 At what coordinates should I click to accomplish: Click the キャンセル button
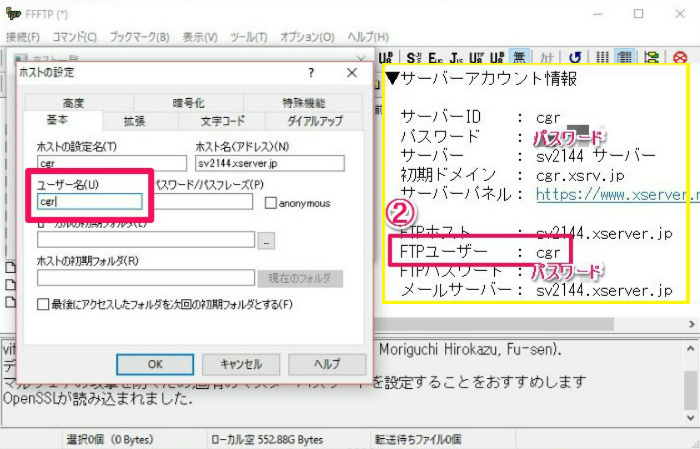tap(241, 364)
